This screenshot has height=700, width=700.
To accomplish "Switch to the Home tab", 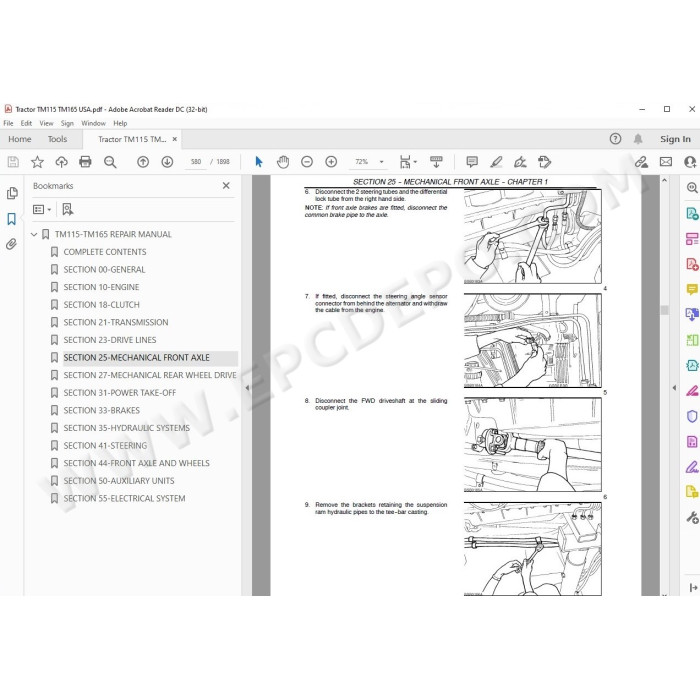I will pos(20,139).
